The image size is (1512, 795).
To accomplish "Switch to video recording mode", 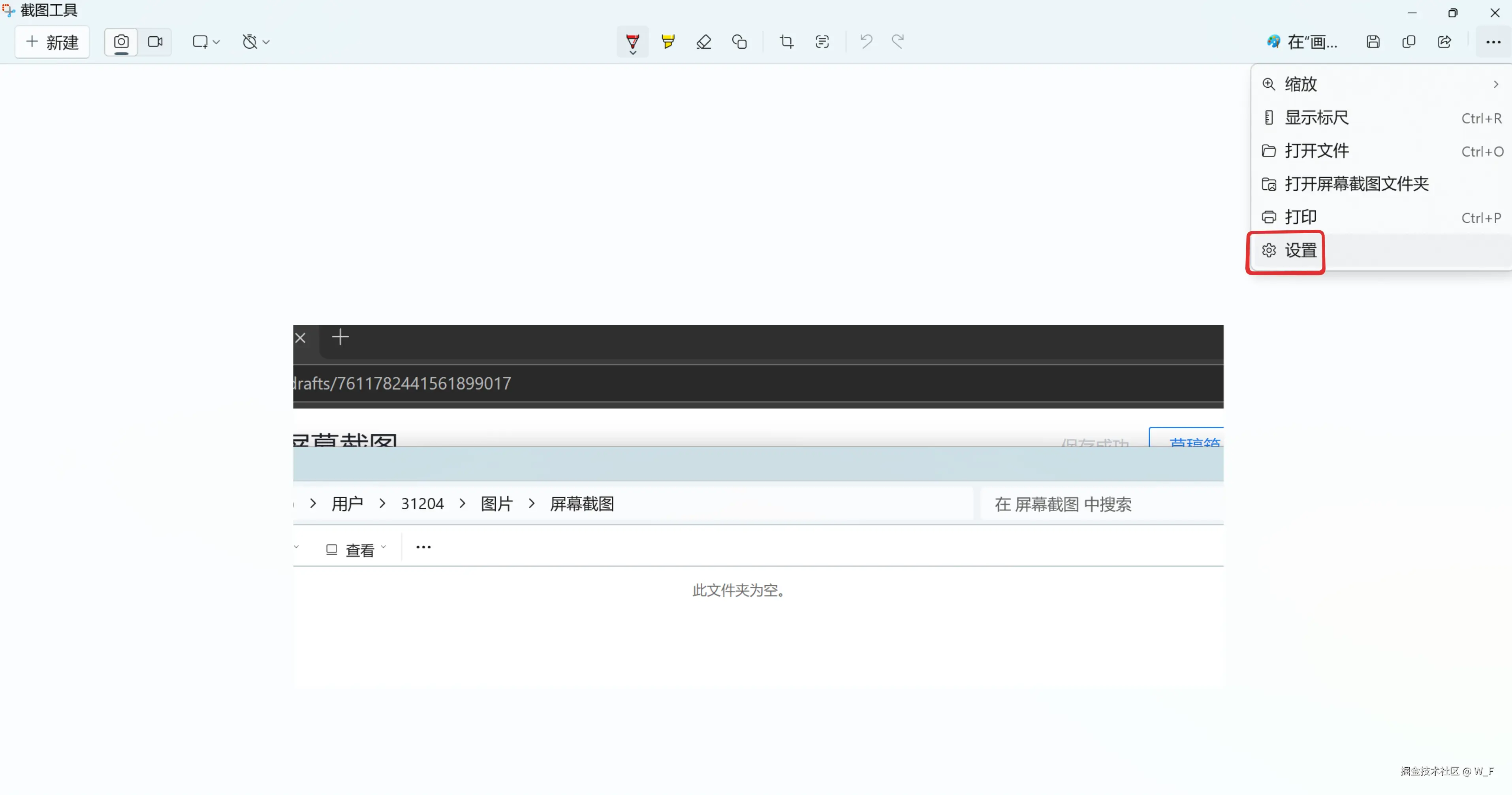I will [155, 42].
